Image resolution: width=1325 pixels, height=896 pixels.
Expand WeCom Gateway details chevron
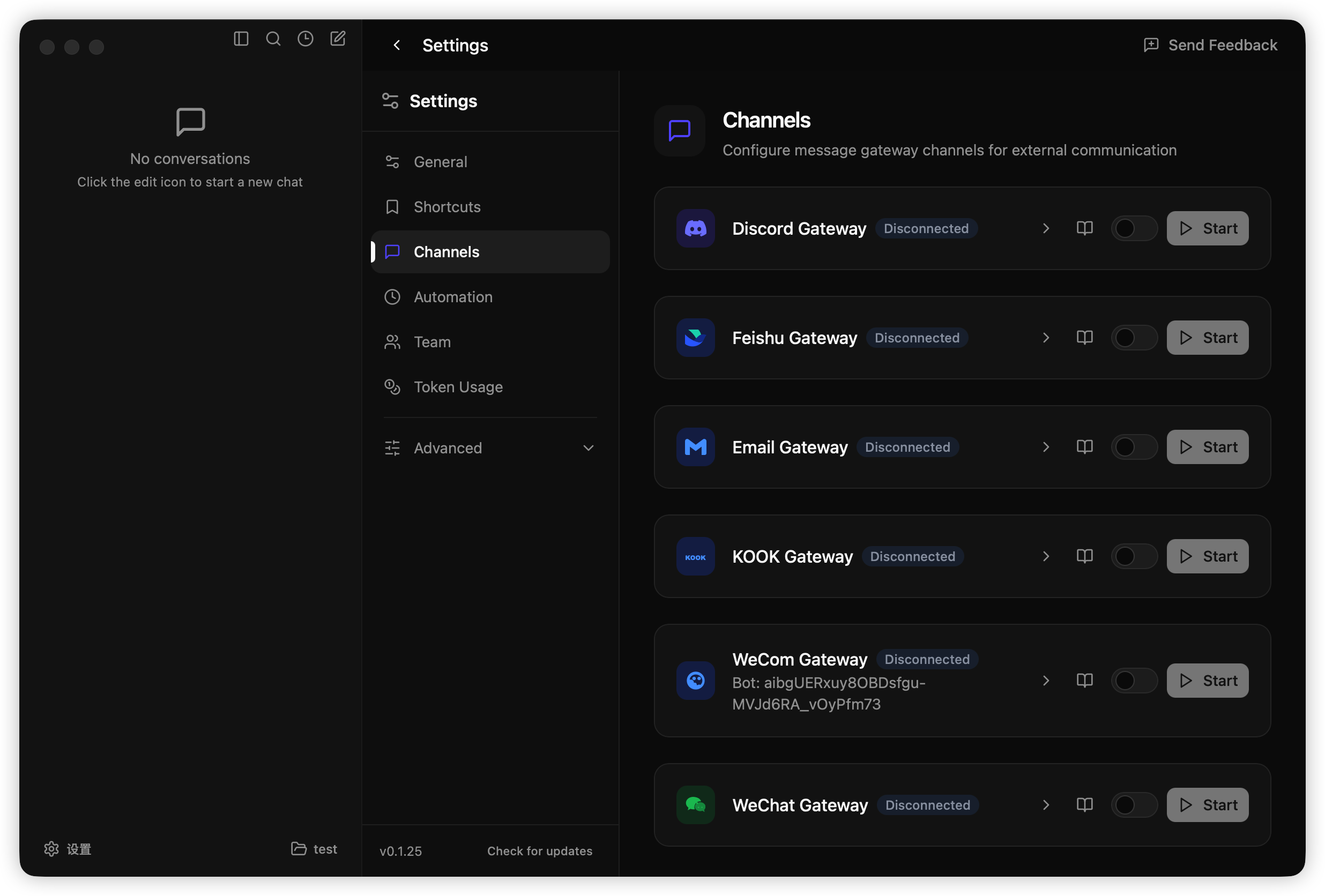[1046, 681]
